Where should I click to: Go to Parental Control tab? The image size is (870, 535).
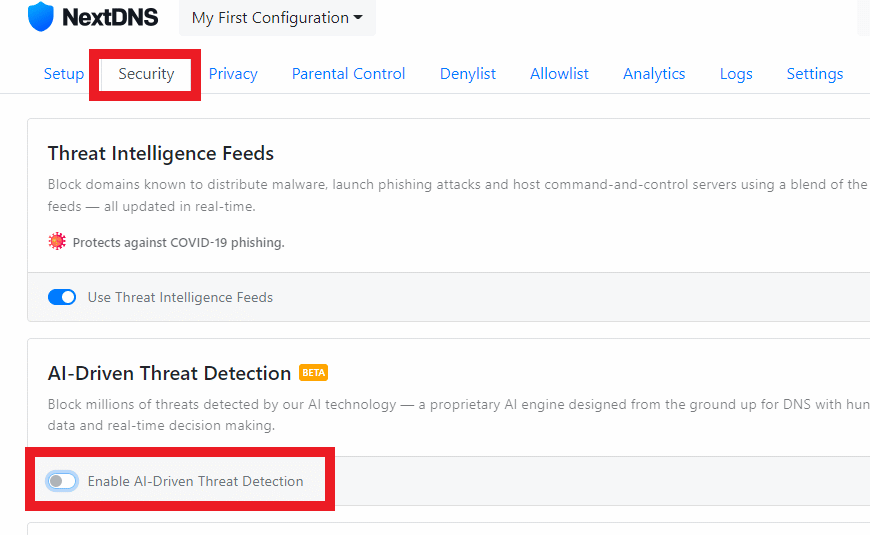pyautogui.click(x=348, y=74)
